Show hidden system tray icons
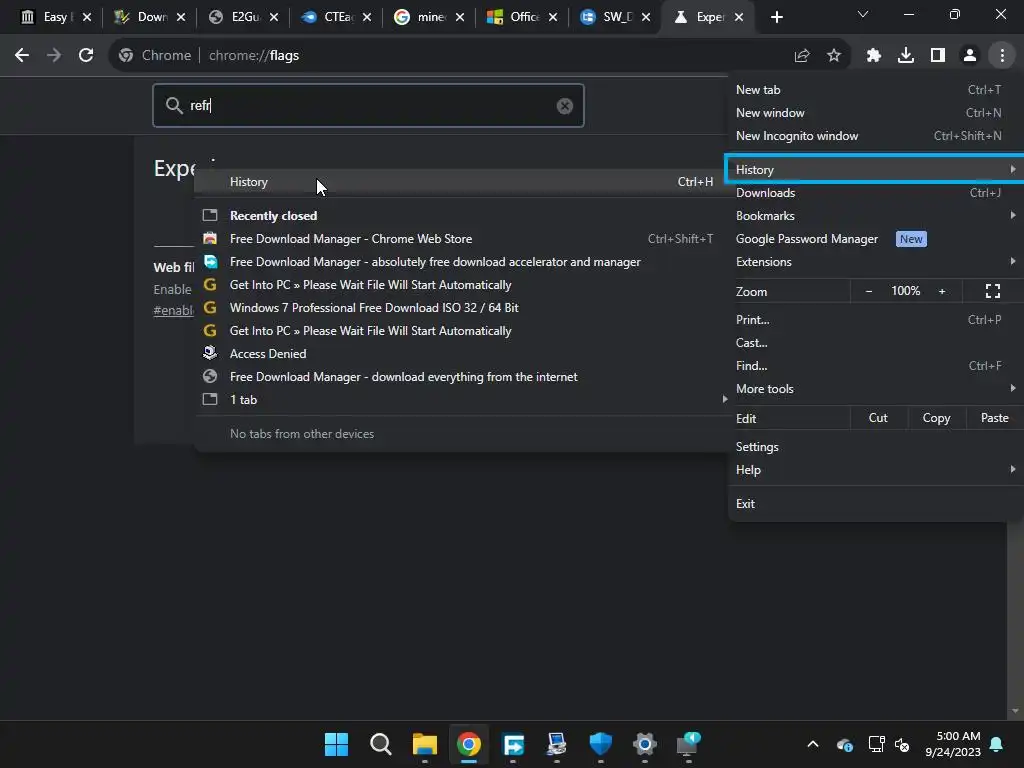Image resolution: width=1024 pixels, height=768 pixels. pyautogui.click(x=812, y=744)
